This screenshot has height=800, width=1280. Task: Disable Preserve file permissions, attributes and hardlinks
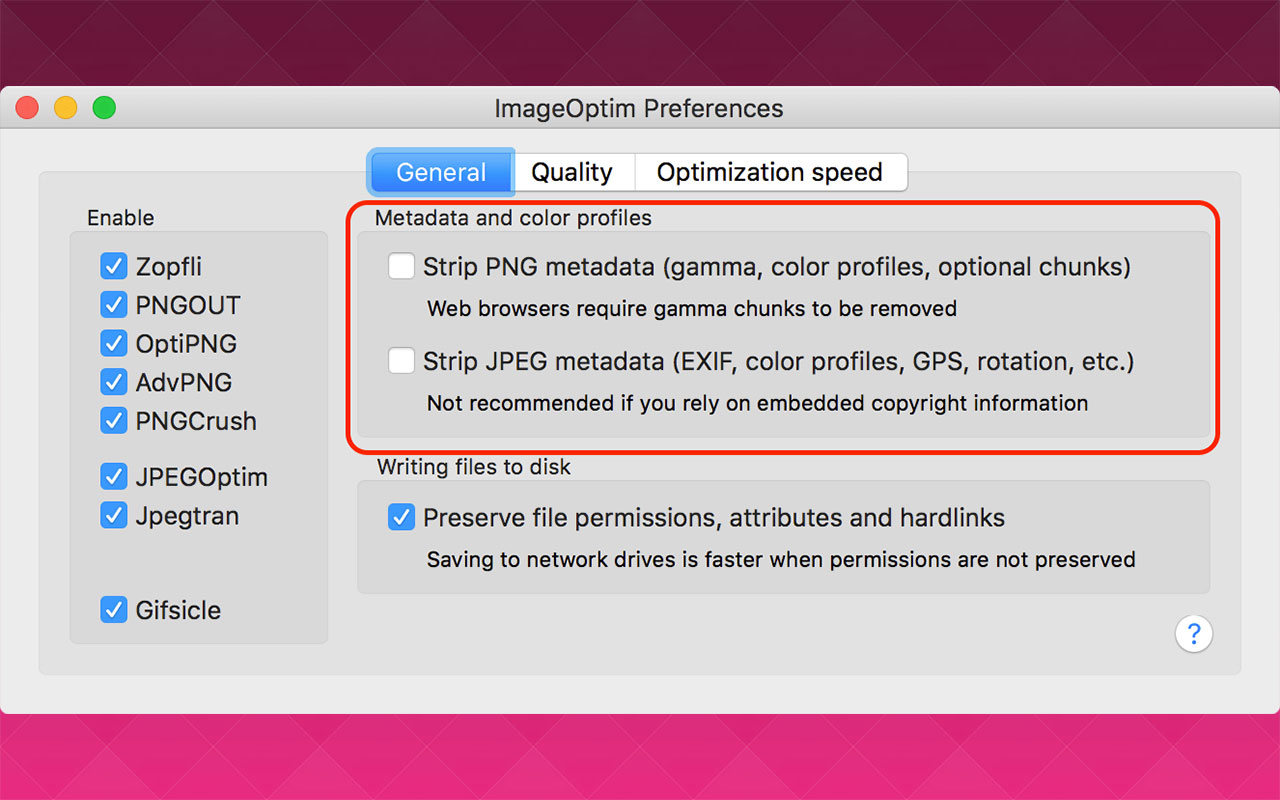[401, 518]
